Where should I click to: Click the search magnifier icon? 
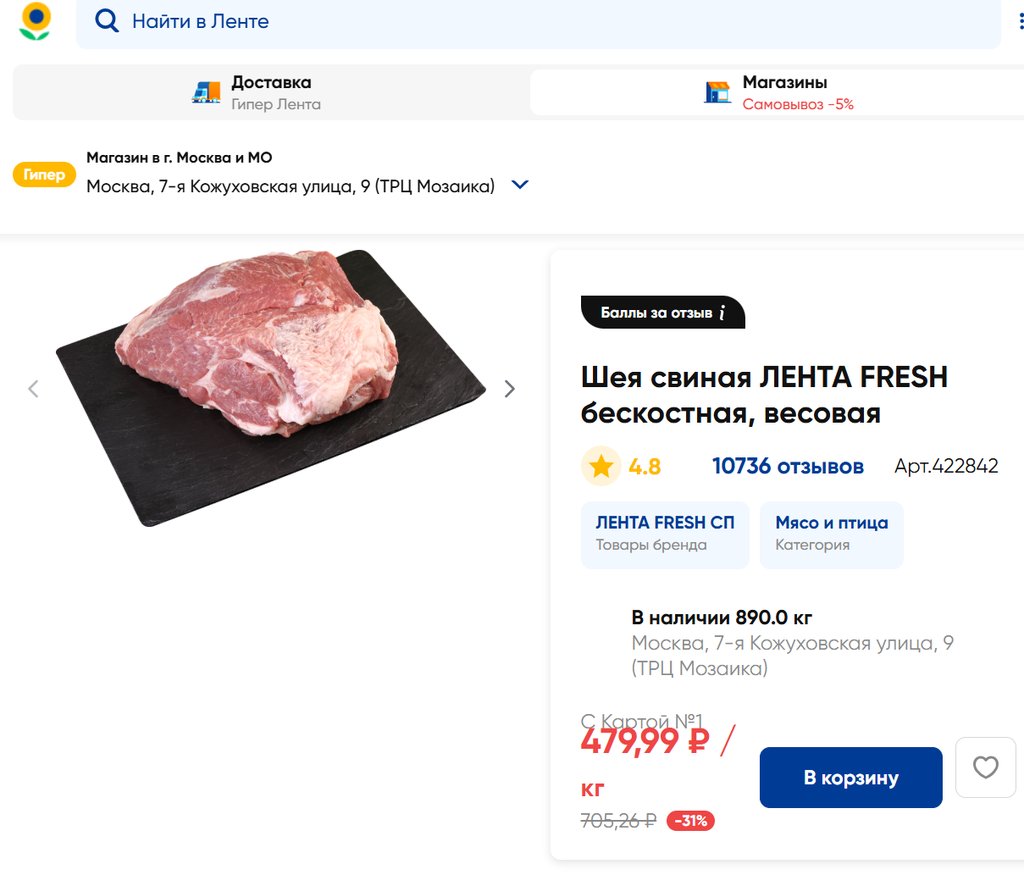[107, 21]
